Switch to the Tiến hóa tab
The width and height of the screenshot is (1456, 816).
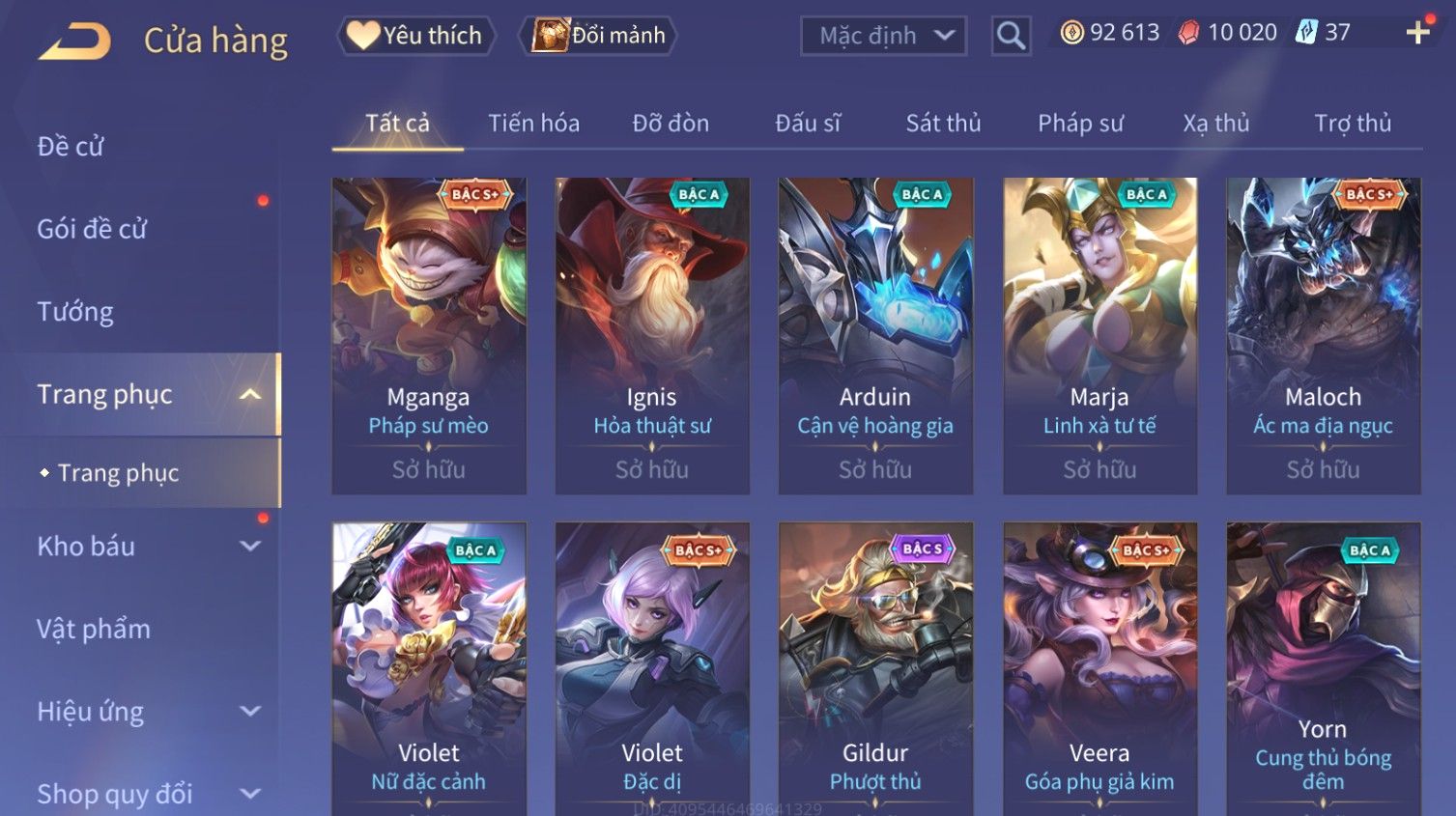point(533,124)
